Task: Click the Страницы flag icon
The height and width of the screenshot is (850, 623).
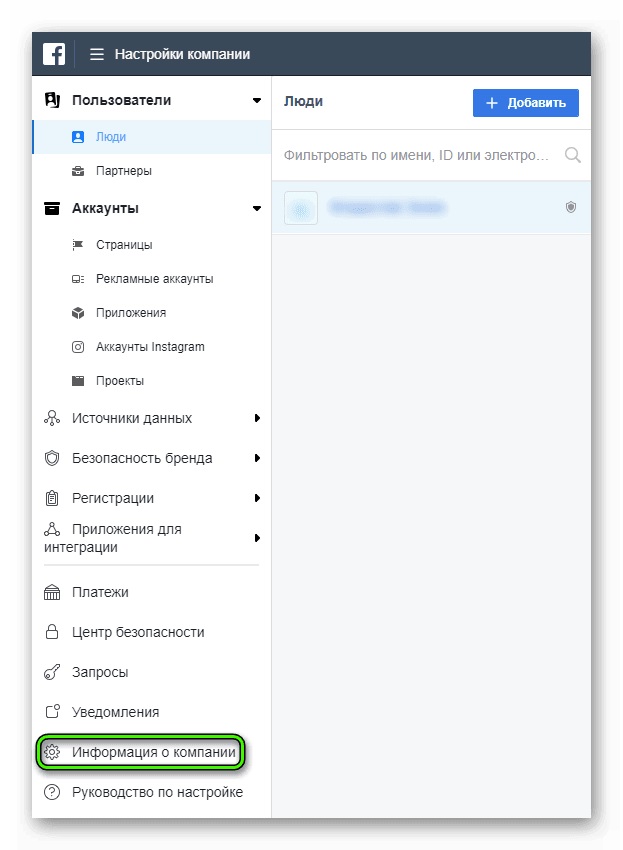Action: click(x=78, y=245)
